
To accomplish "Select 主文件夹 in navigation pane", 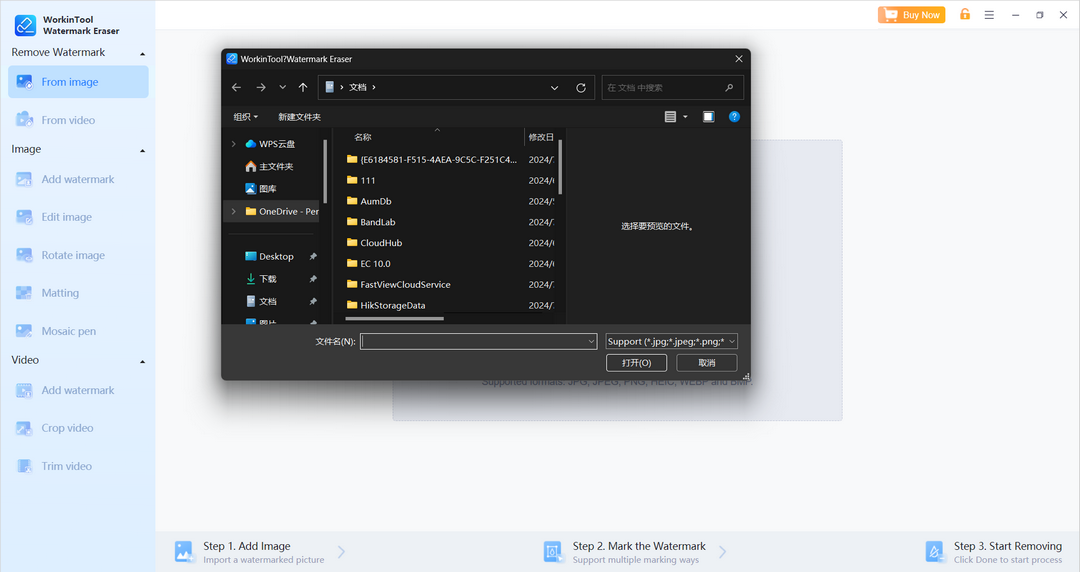I will tap(275, 167).
